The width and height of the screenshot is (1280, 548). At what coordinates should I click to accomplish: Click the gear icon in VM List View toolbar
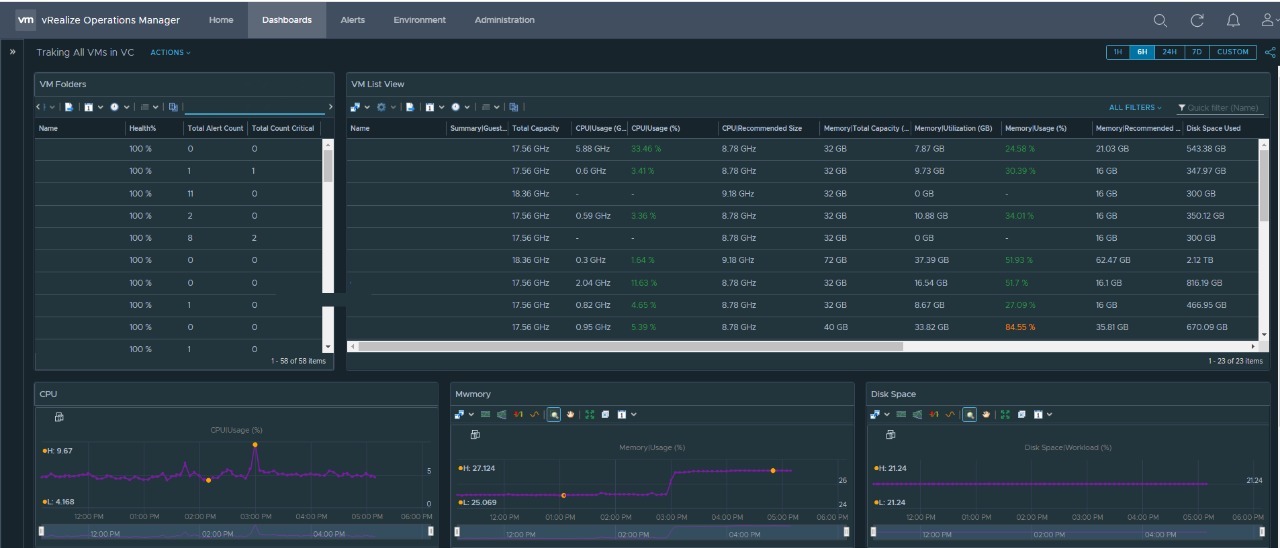[x=381, y=107]
